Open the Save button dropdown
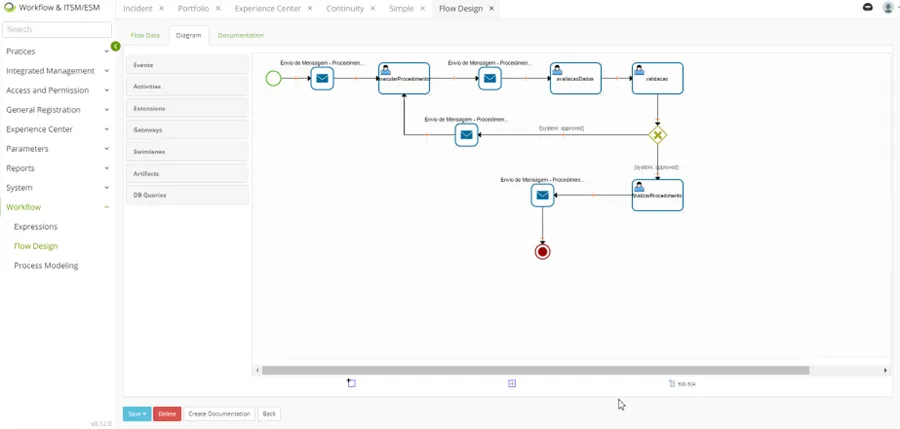Screen dimensions: 900x429 (x=137, y=414)
